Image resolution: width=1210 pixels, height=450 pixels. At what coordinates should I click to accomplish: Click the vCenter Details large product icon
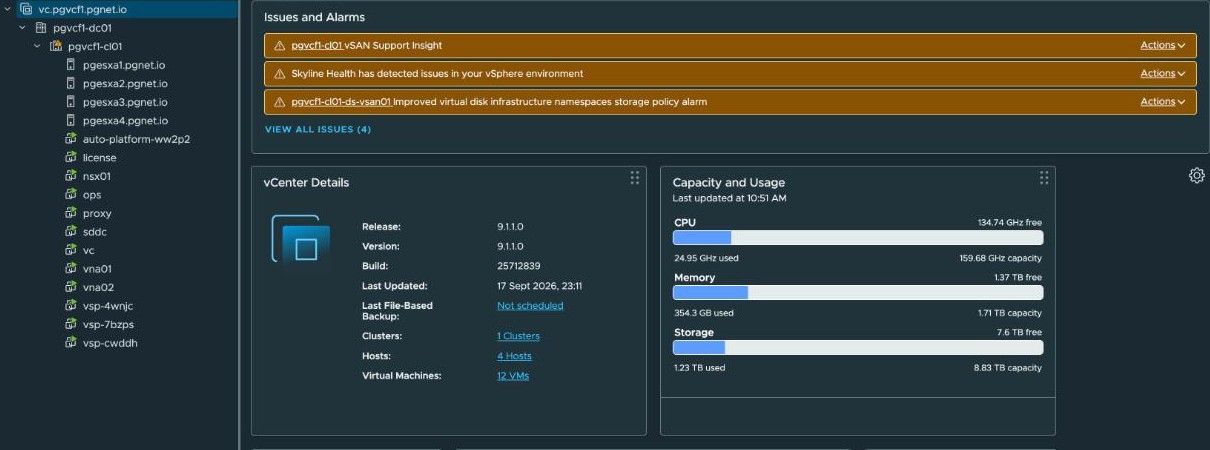(x=300, y=240)
